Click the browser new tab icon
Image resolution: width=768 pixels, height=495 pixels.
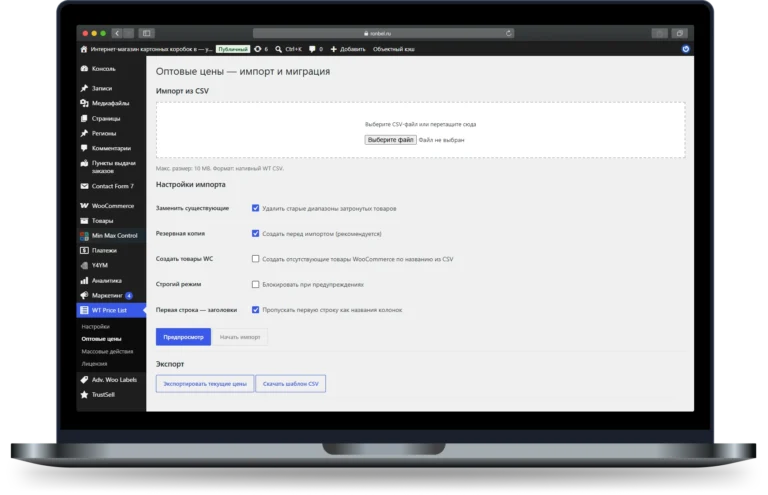[679, 33]
